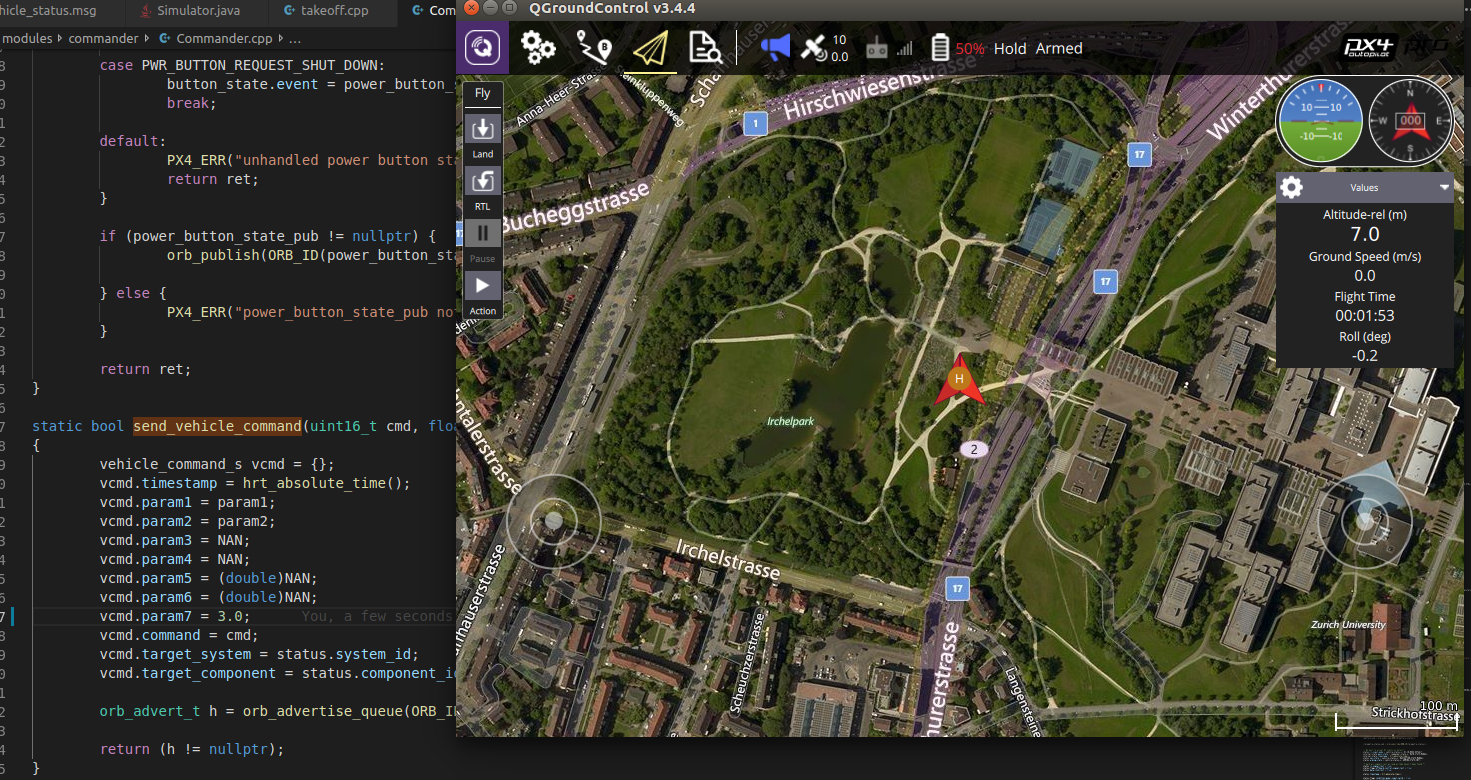The image size is (1471, 780).
Task: Click the Ground Speed (m/s) label
Action: tap(1365, 257)
